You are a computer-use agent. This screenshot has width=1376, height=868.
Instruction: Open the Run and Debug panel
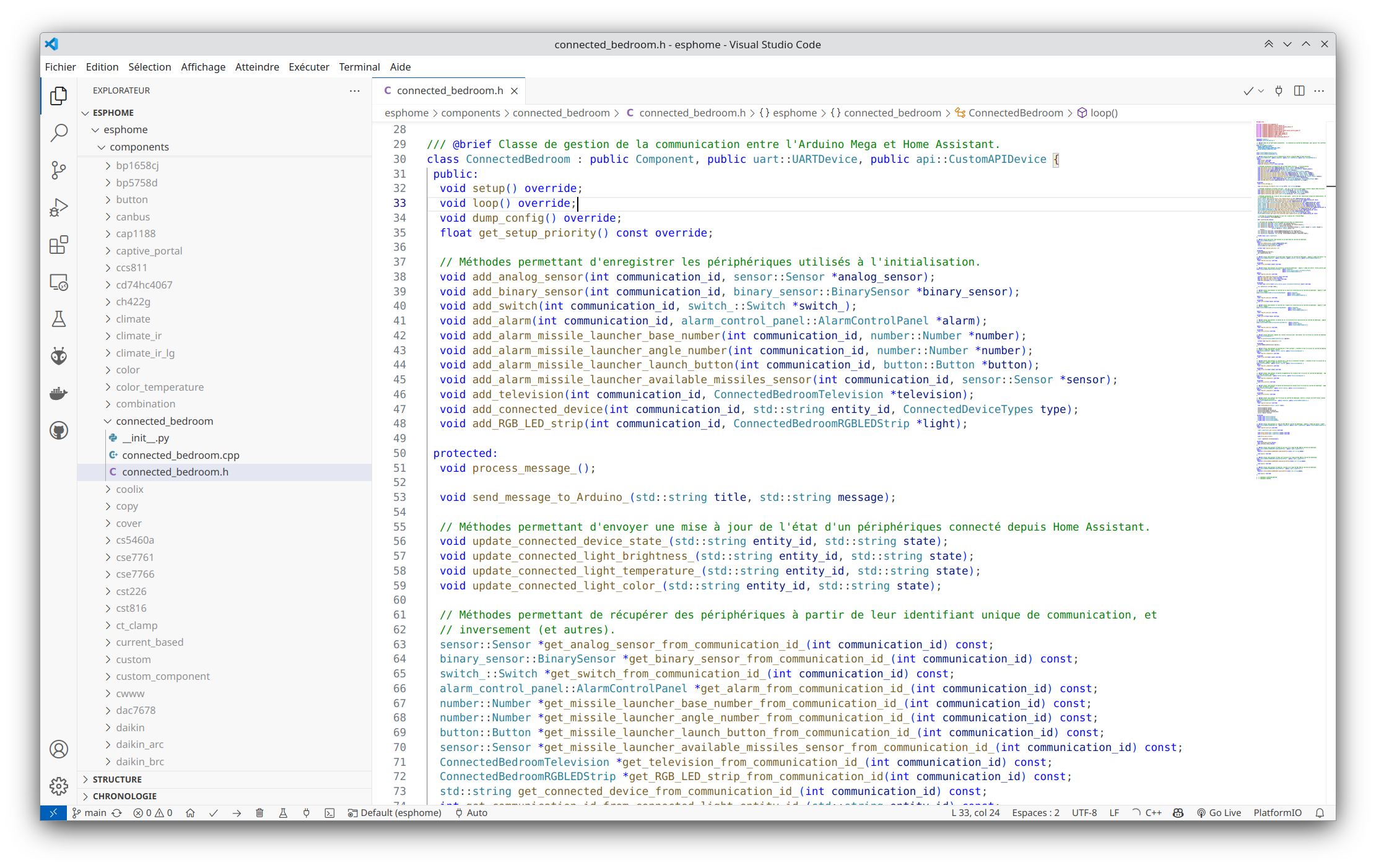59,207
